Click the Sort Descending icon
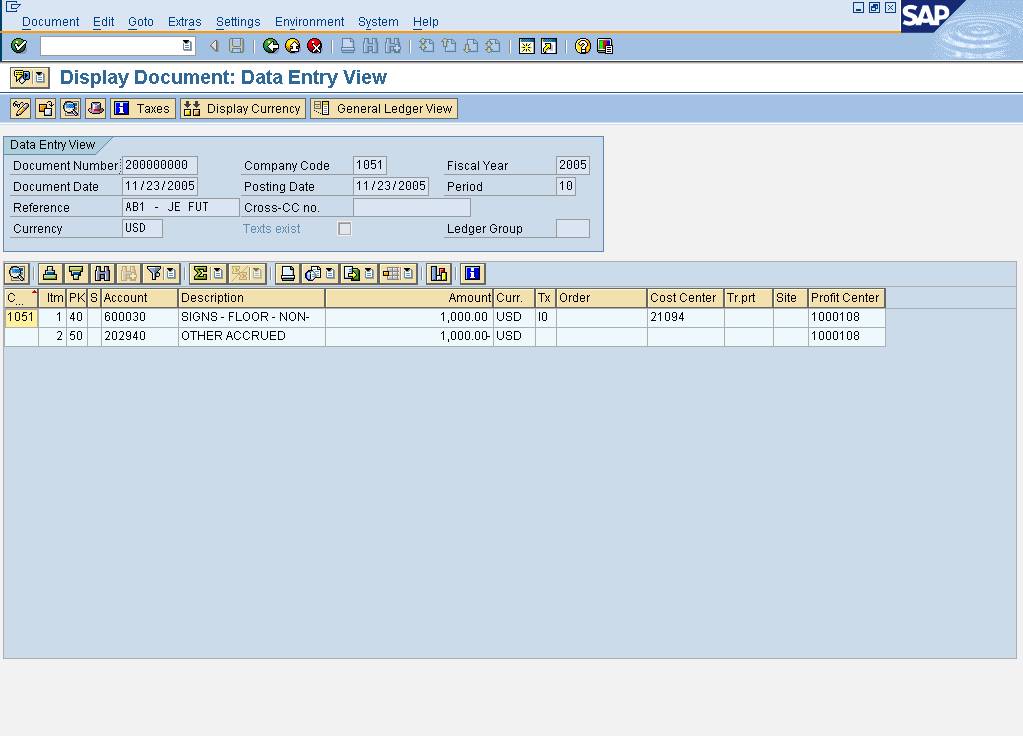 coord(76,273)
